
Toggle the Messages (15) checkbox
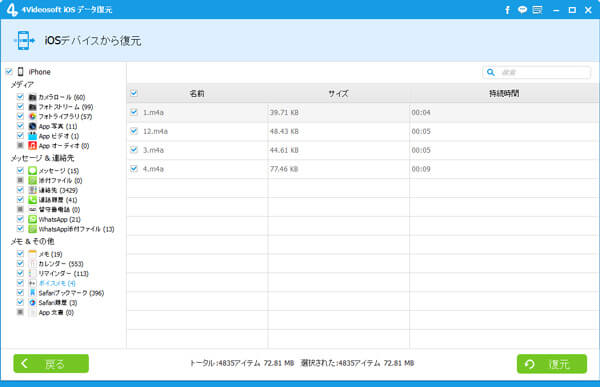20,170
